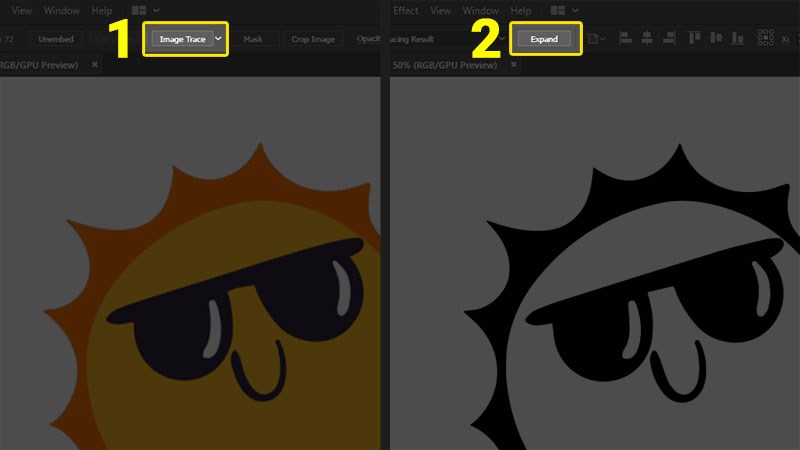Click Arrange Documents icon in the left window
The width and height of the screenshot is (800, 450).
point(139,10)
